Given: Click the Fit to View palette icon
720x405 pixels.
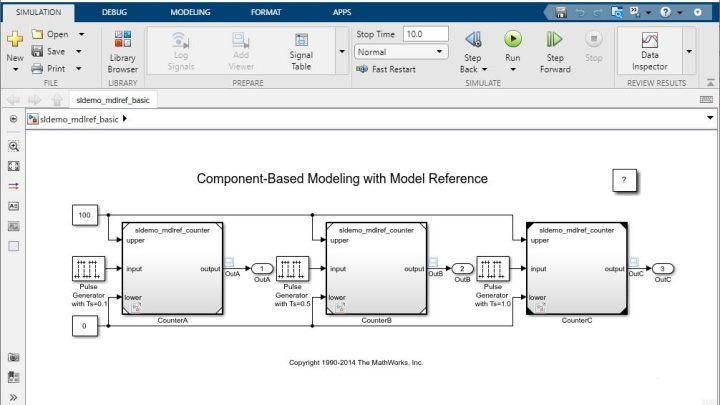Looking at the screenshot, I should coord(13,166).
